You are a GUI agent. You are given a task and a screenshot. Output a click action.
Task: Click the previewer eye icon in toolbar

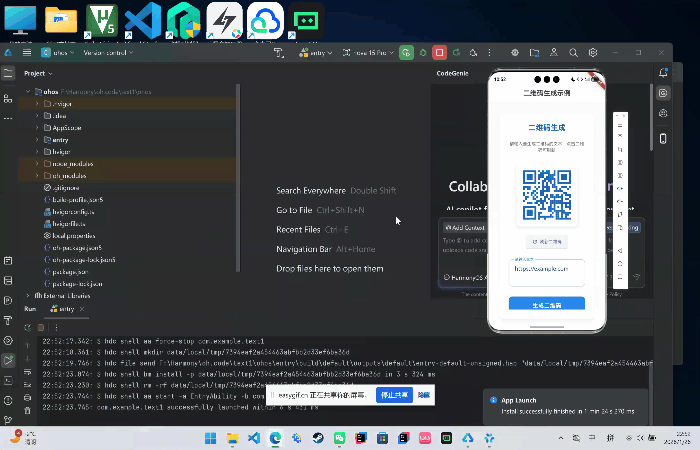515,53
